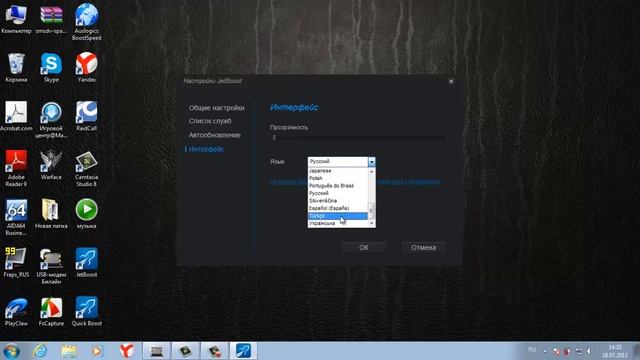Open 'Автообновление' settings section
The image size is (640, 360).
click(x=214, y=135)
